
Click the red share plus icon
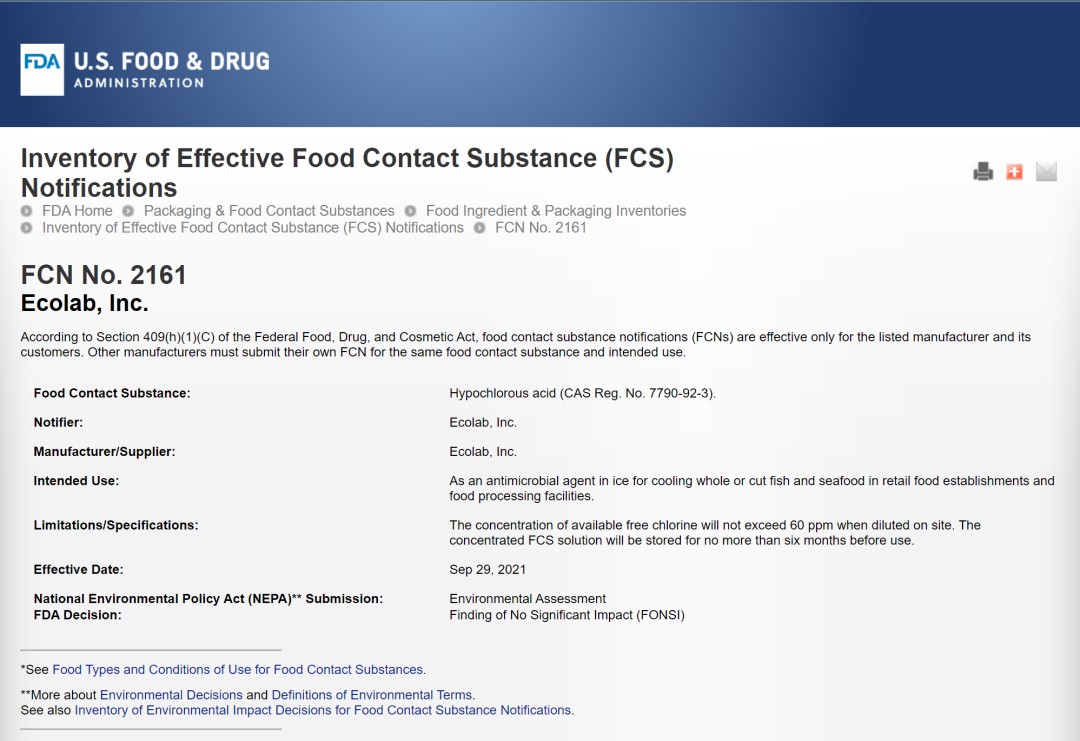pos(1014,172)
